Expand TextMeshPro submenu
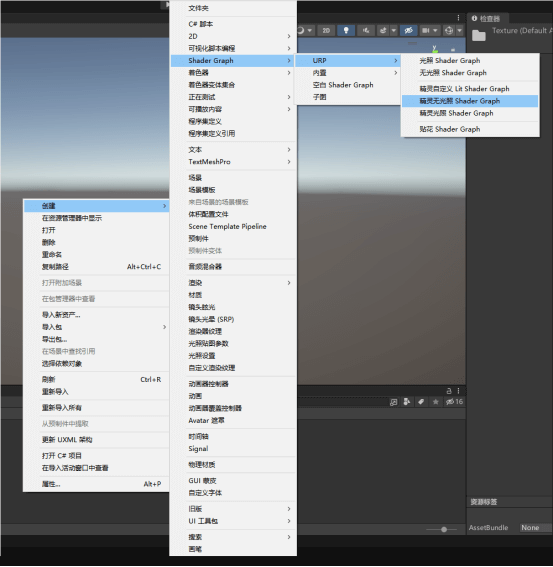This screenshot has height=567, width=553. click(x=233, y=162)
